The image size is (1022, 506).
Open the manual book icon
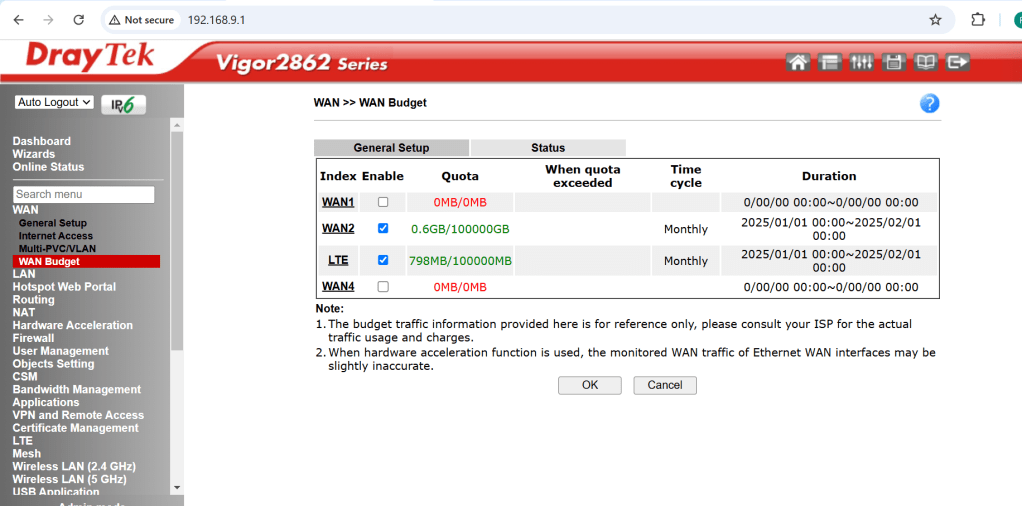click(926, 62)
